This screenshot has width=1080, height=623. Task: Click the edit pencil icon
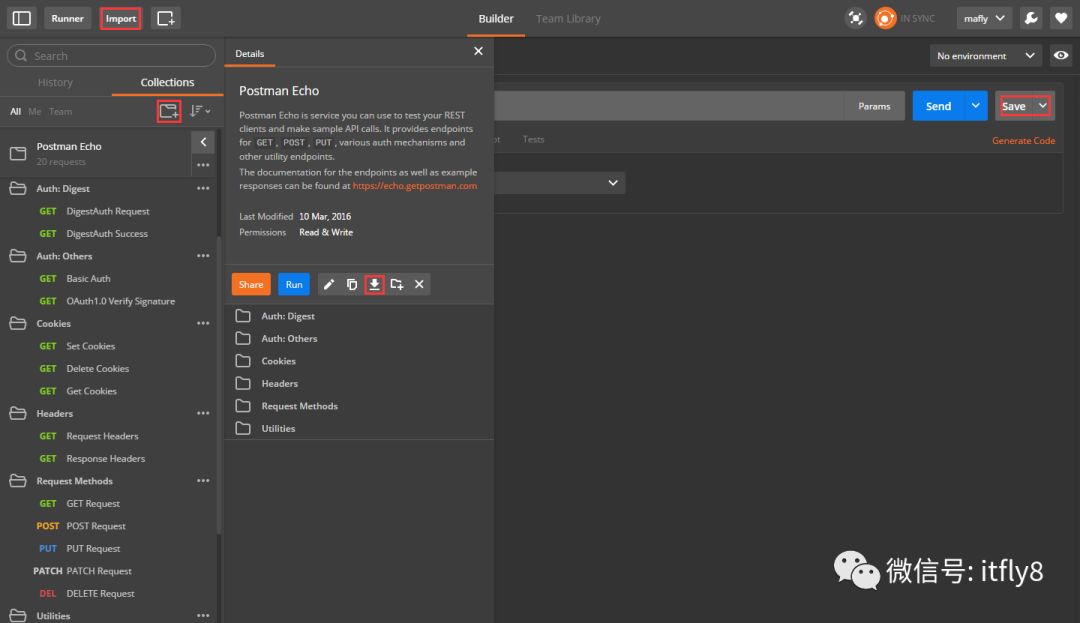click(x=329, y=284)
